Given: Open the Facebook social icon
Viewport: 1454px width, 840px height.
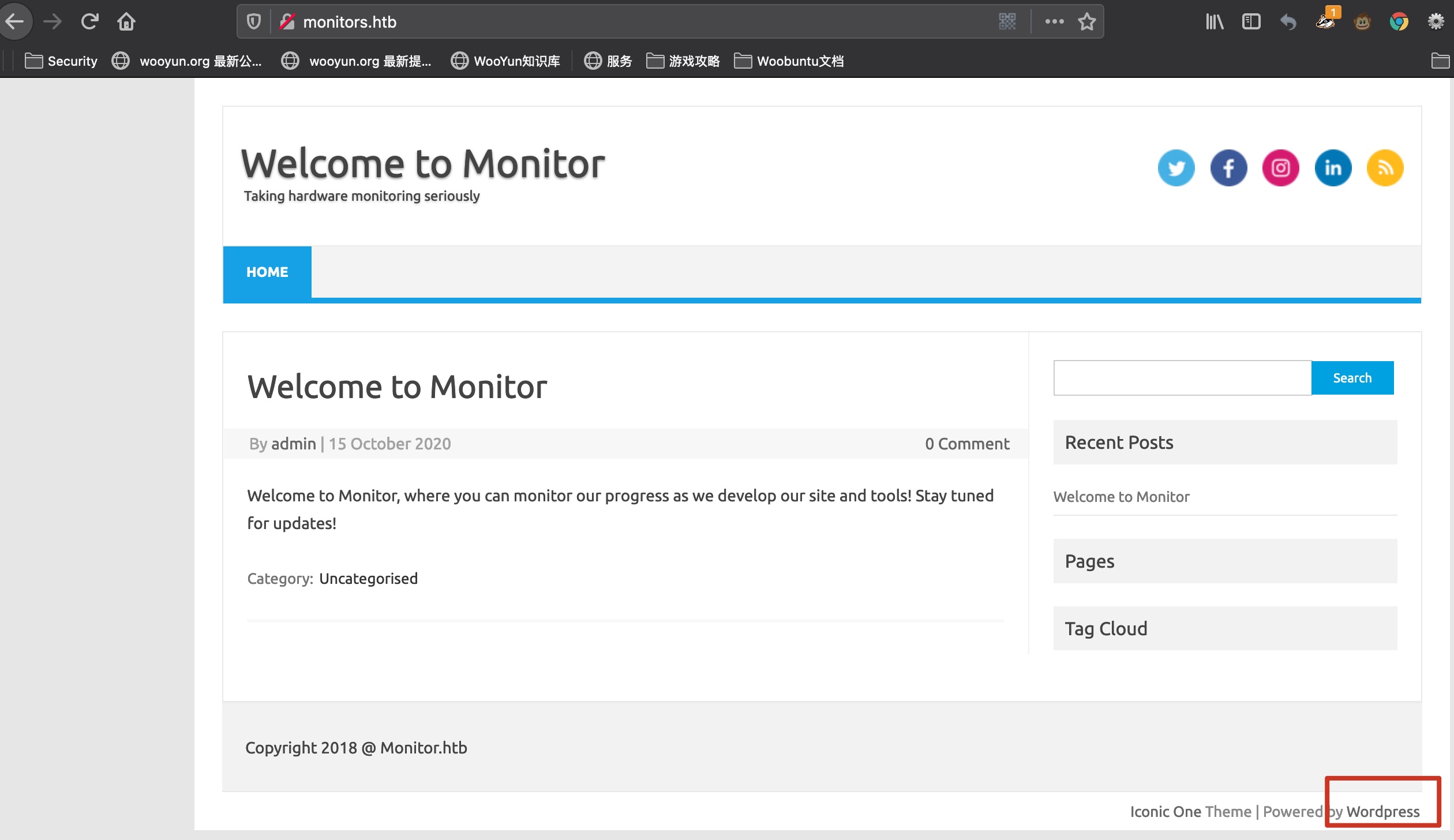Looking at the screenshot, I should 1228,168.
